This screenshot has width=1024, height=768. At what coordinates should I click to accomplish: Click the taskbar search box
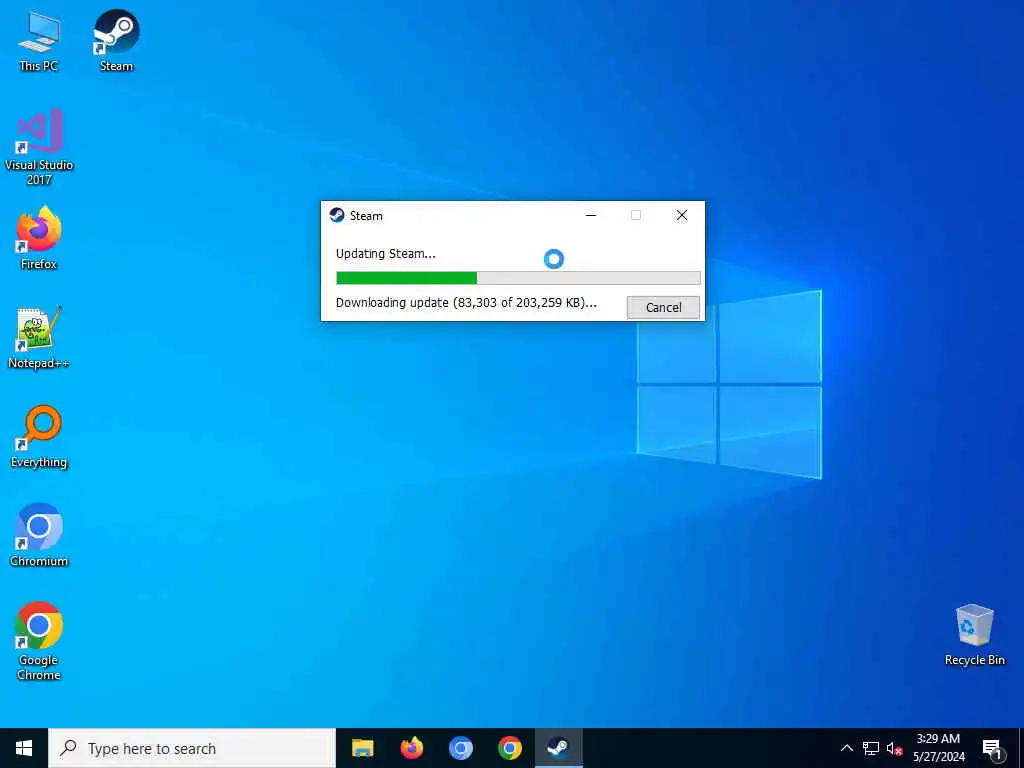pos(192,748)
